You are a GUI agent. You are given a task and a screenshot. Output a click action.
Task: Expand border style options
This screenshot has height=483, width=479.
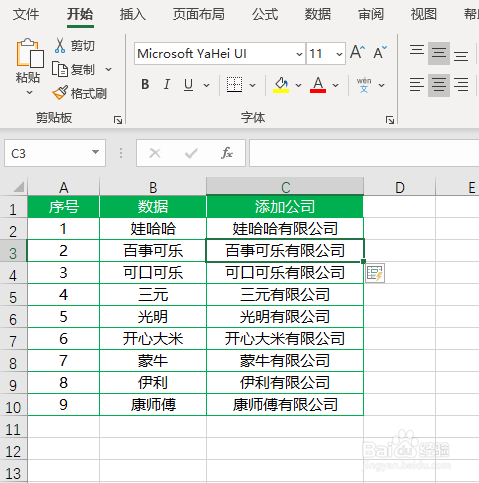pyautogui.click(x=253, y=85)
